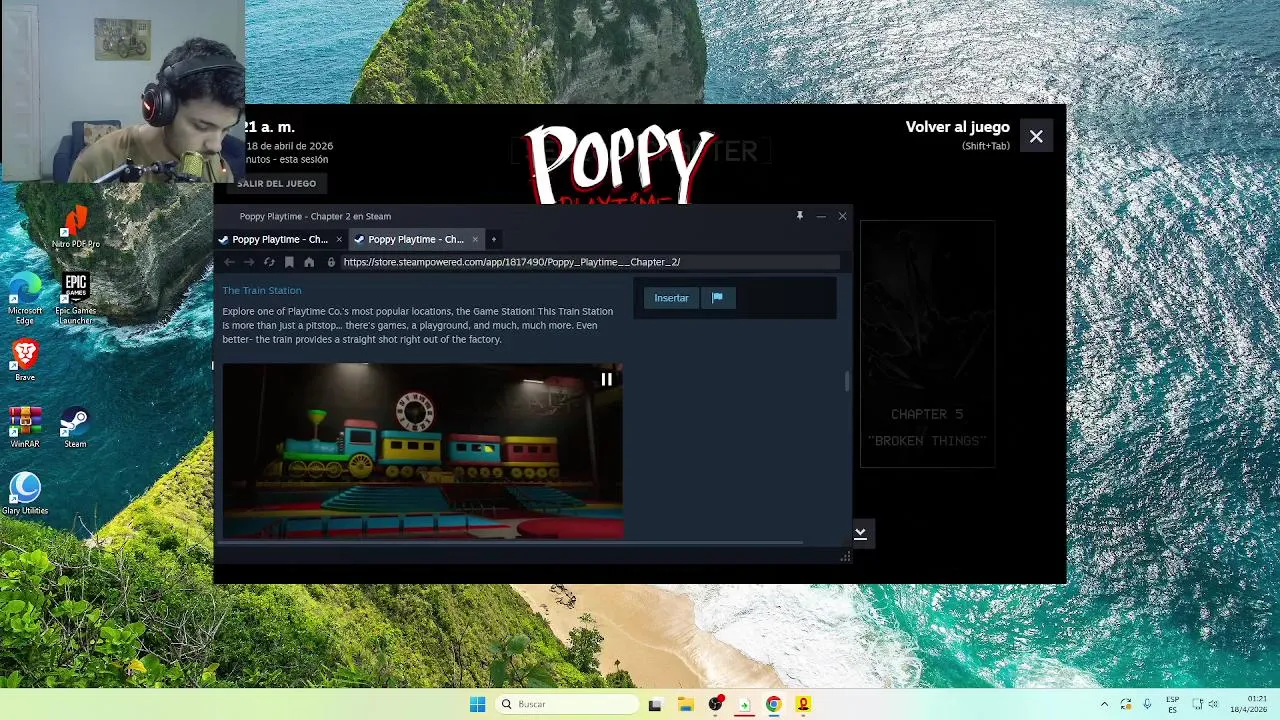This screenshot has width=1280, height=720.
Task: Open The Train Station heading link
Action: pyautogui.click(x=261, y=290)
